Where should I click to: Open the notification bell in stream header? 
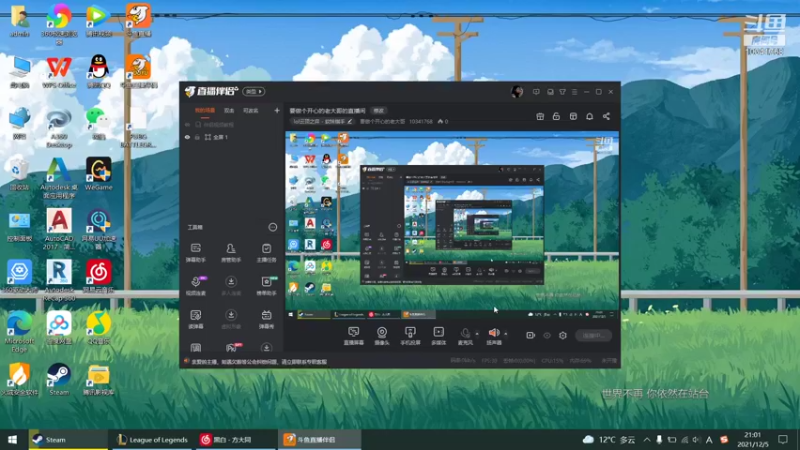point(589,116)
